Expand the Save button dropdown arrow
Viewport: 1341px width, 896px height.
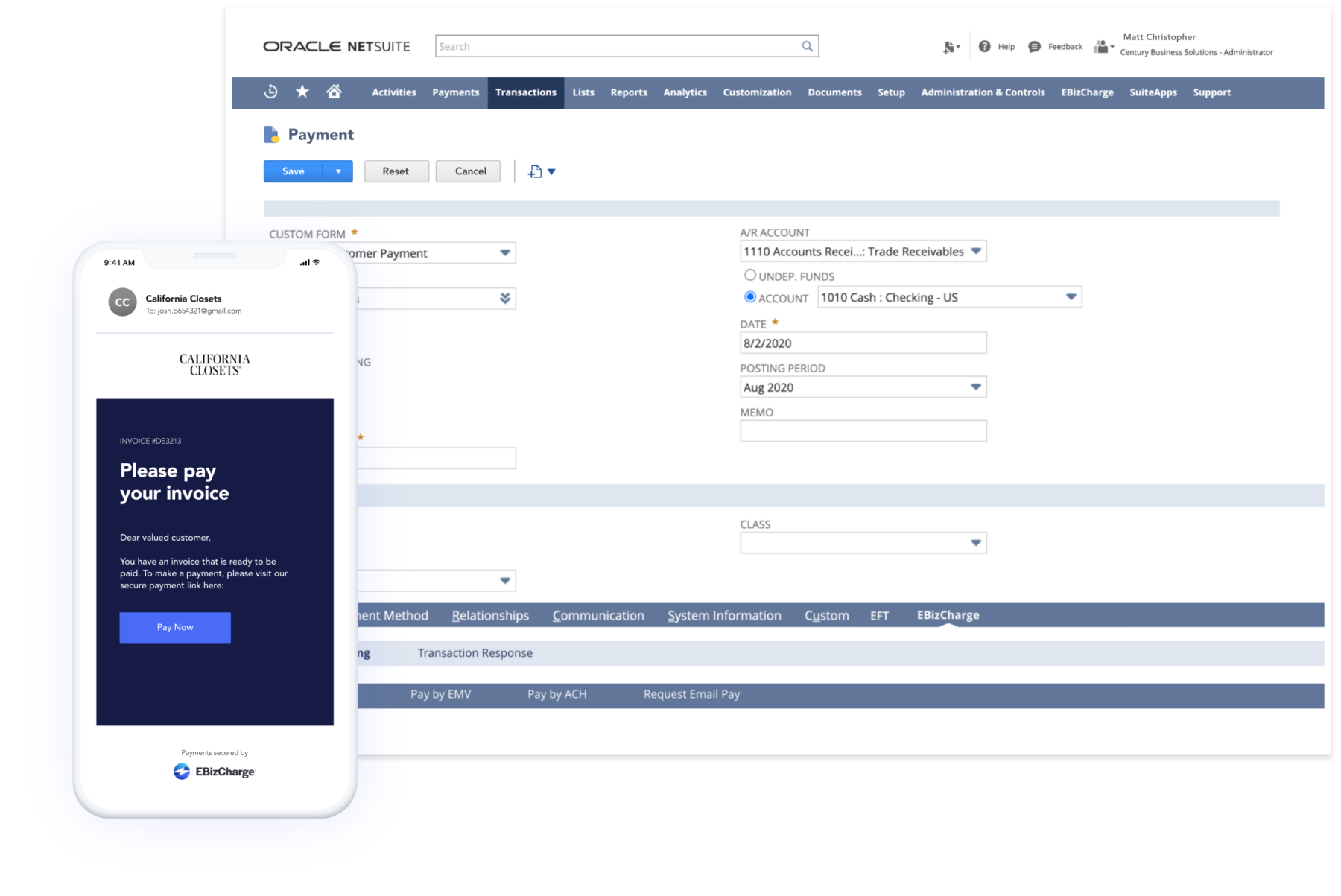tap(340, 171)
